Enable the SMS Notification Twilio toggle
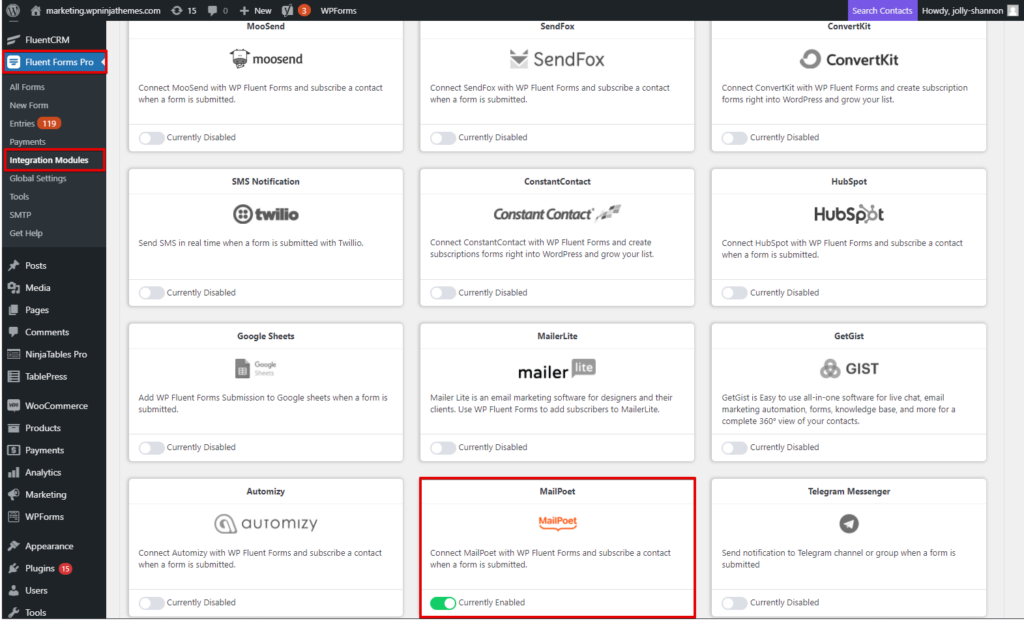Image resolution: width=1024 pixels, height=621 pixels. [152, 293]
